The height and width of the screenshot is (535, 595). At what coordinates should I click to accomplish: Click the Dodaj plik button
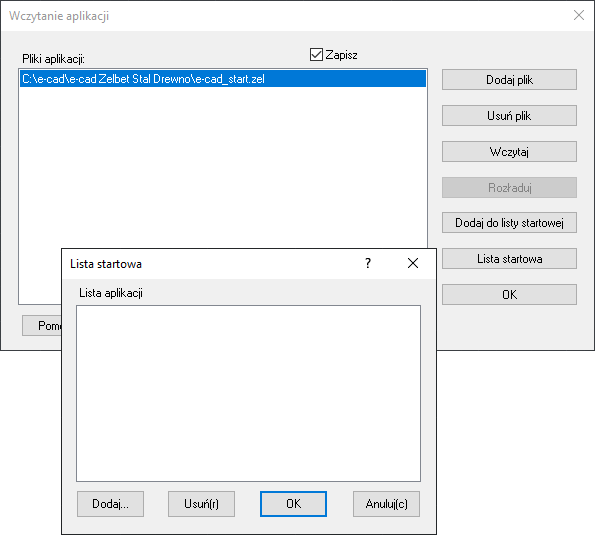point(509,80)
